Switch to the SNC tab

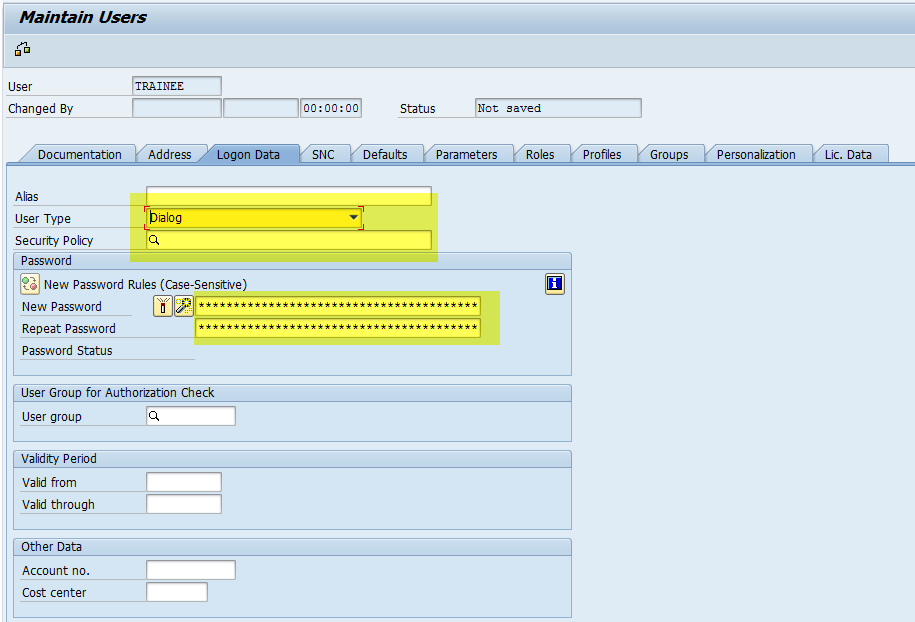[x=324, y=153]
